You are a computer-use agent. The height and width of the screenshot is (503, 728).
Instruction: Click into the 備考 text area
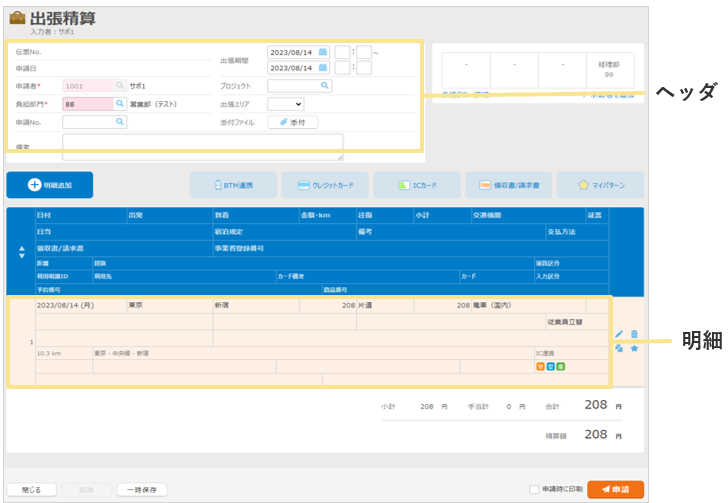tap(202, 147)
